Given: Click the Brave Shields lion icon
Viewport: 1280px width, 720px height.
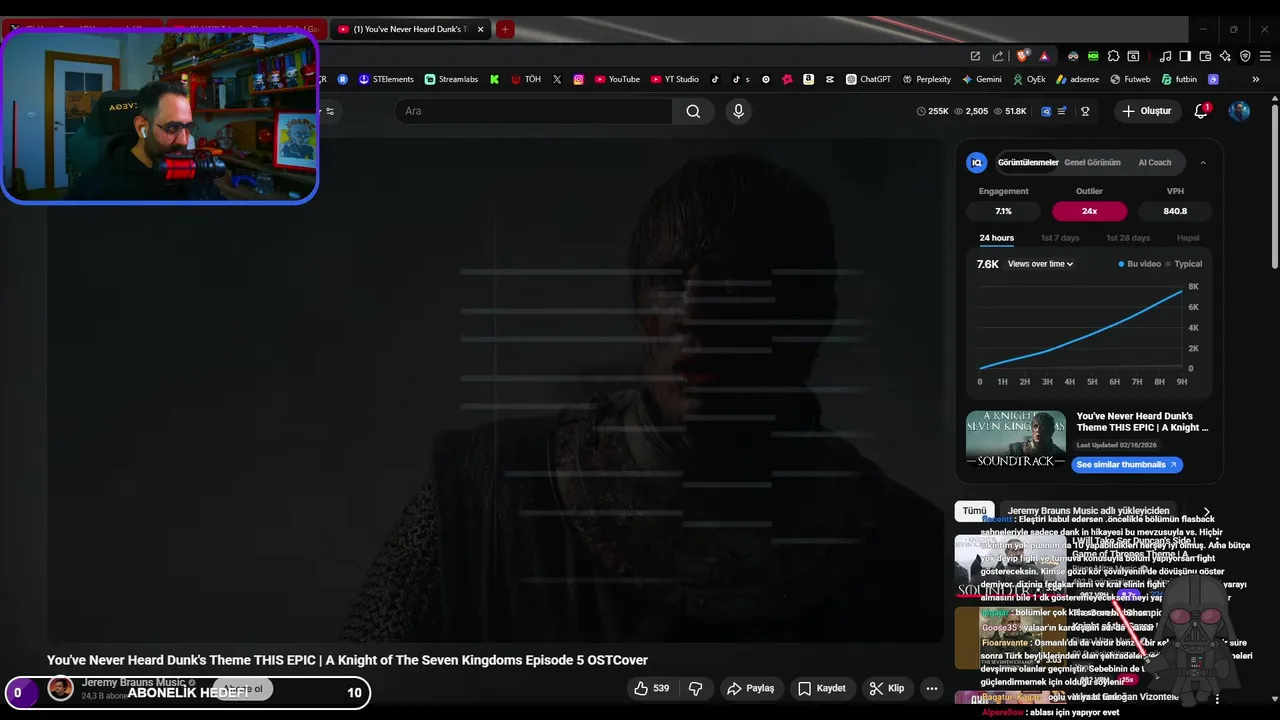Looking at the screenshot, I should tap(1022, 56).
